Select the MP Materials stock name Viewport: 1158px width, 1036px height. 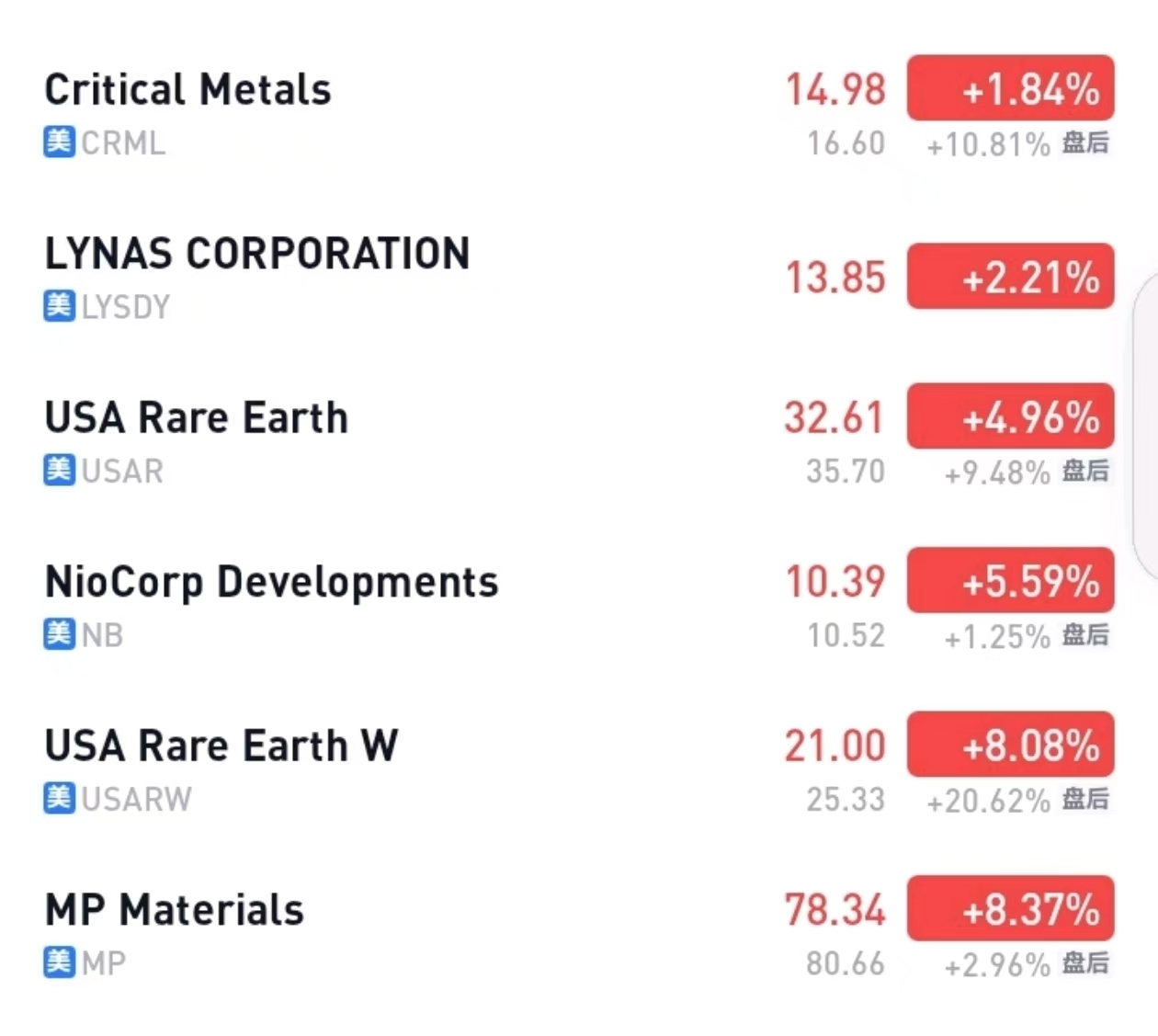(174, 910)
